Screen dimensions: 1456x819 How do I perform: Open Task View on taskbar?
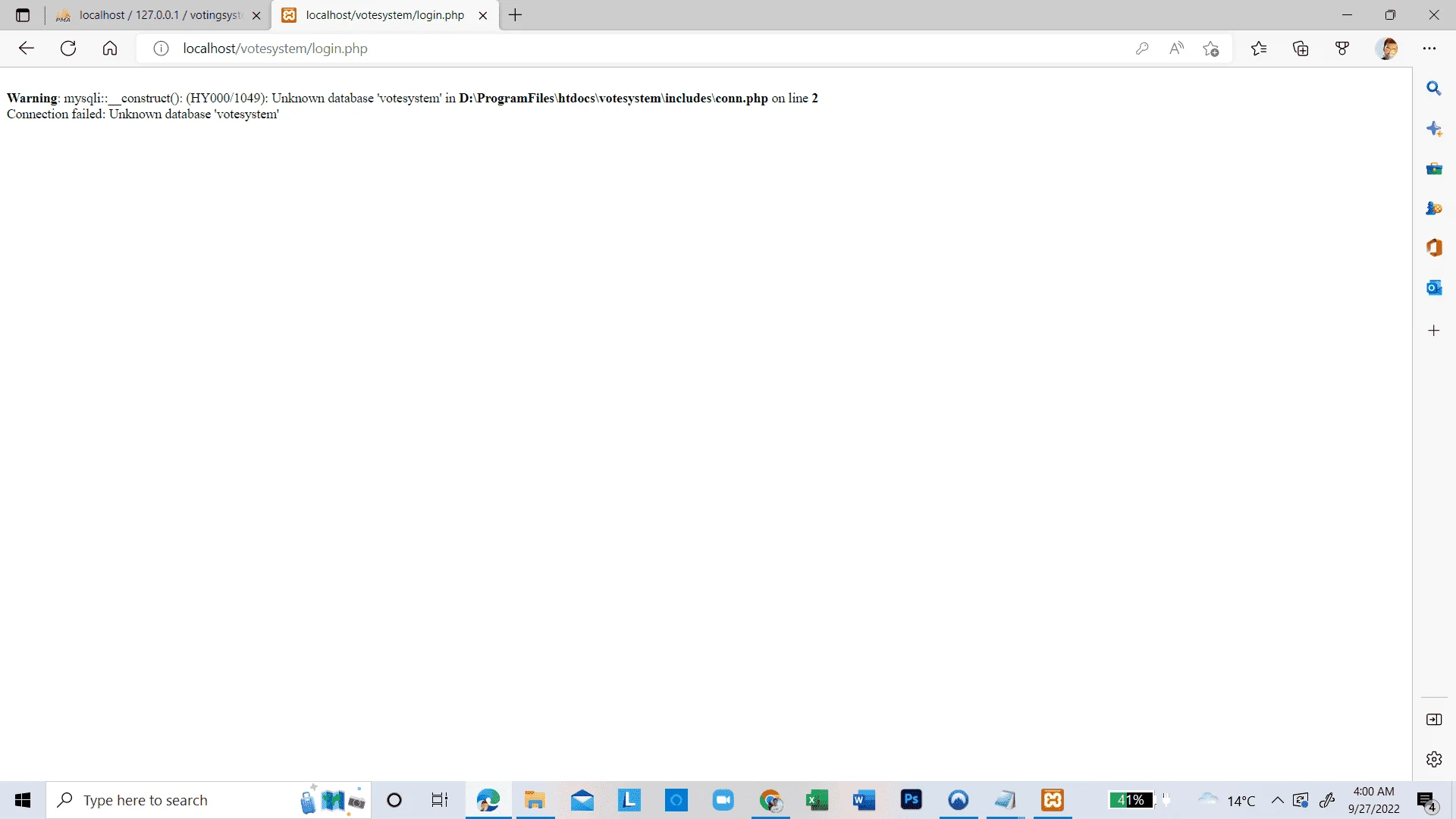(x=440, y=800)
